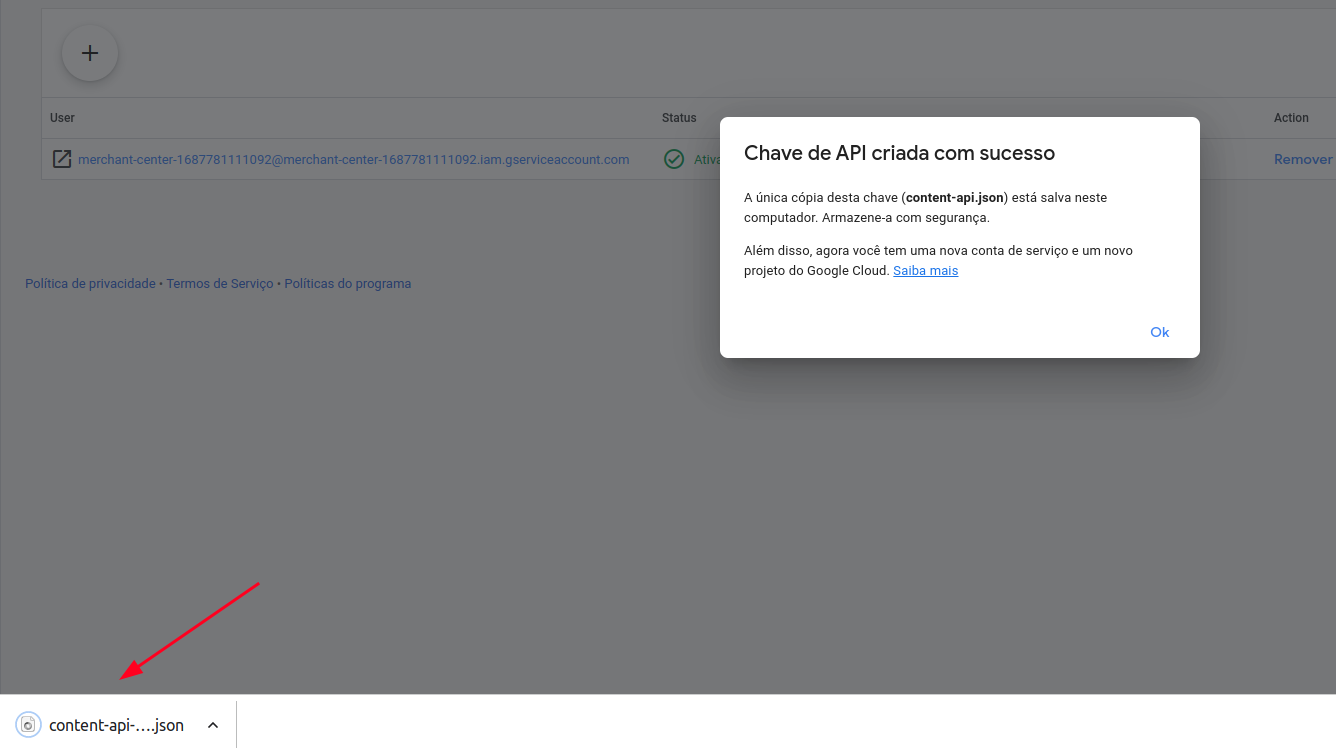This screenshot has width=1336, height=748.
Task: Click the green active status check icon
Action: coord(674,159)
